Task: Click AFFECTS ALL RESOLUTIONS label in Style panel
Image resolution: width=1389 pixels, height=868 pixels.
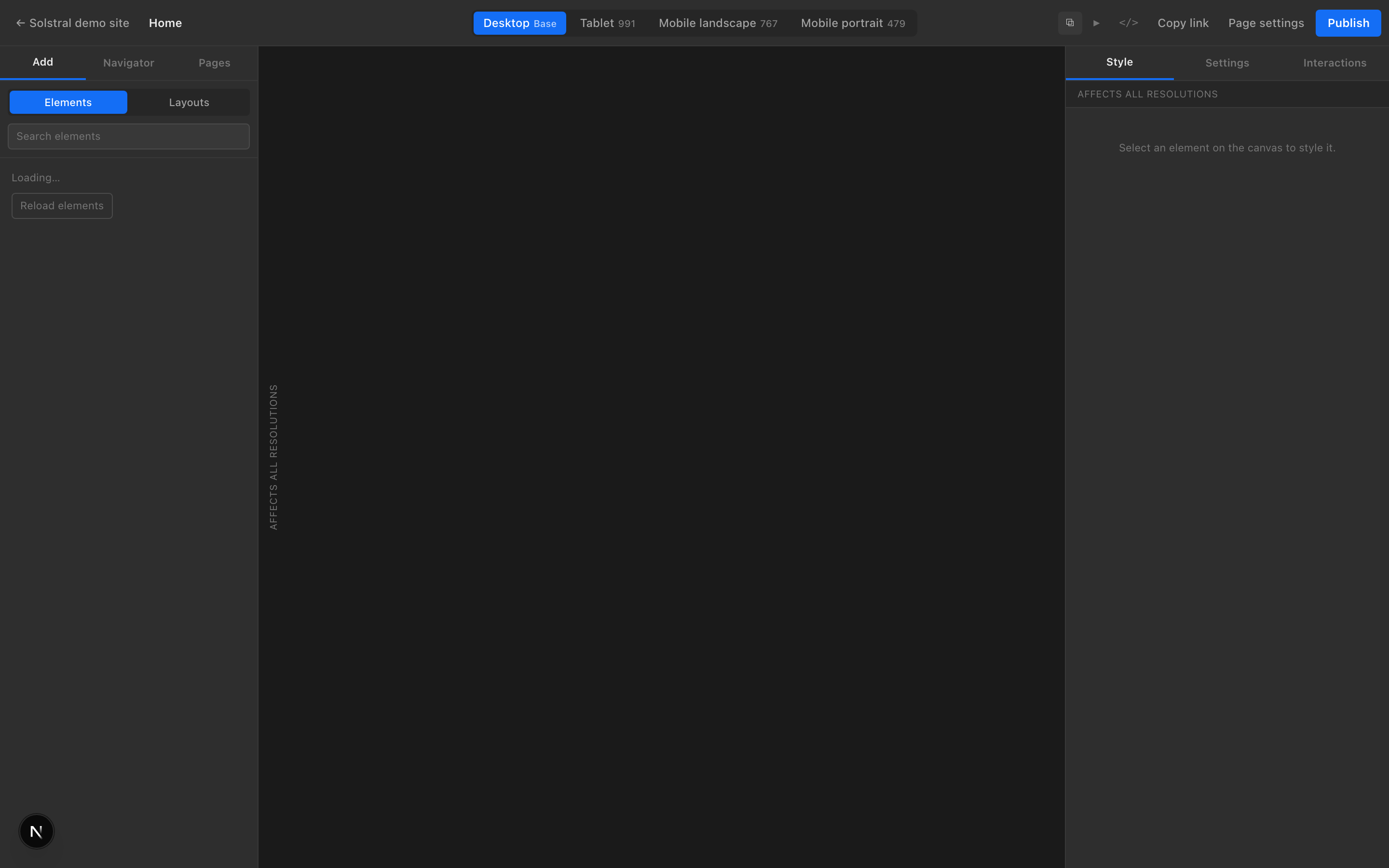Action: coord(1147,94)
